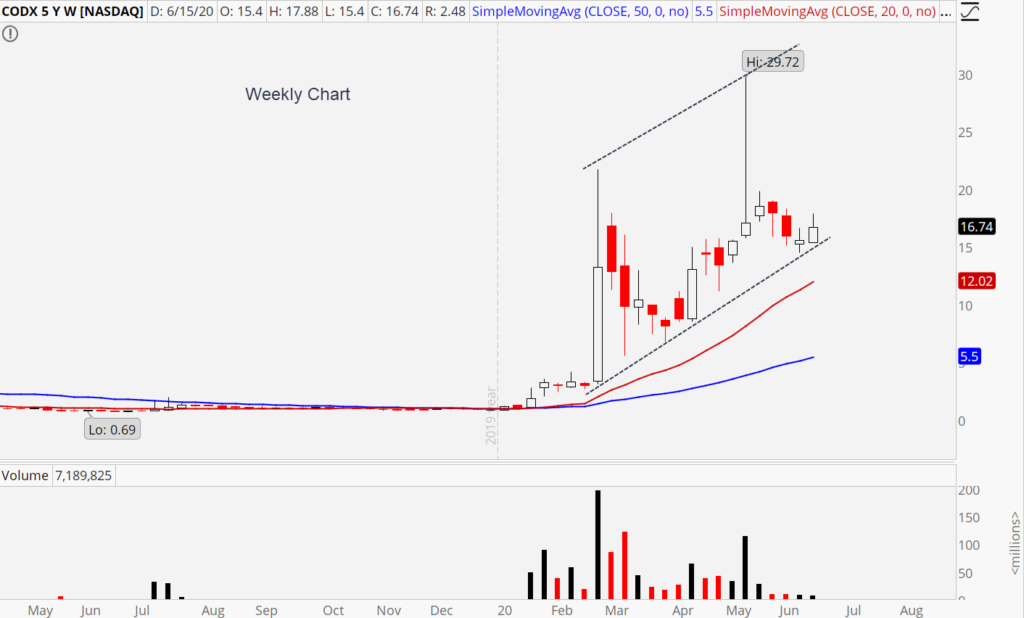Screen dimensions: 1024x618
Task: Click the exclamation info icon on the chart
Action: (x=10, y=34)
